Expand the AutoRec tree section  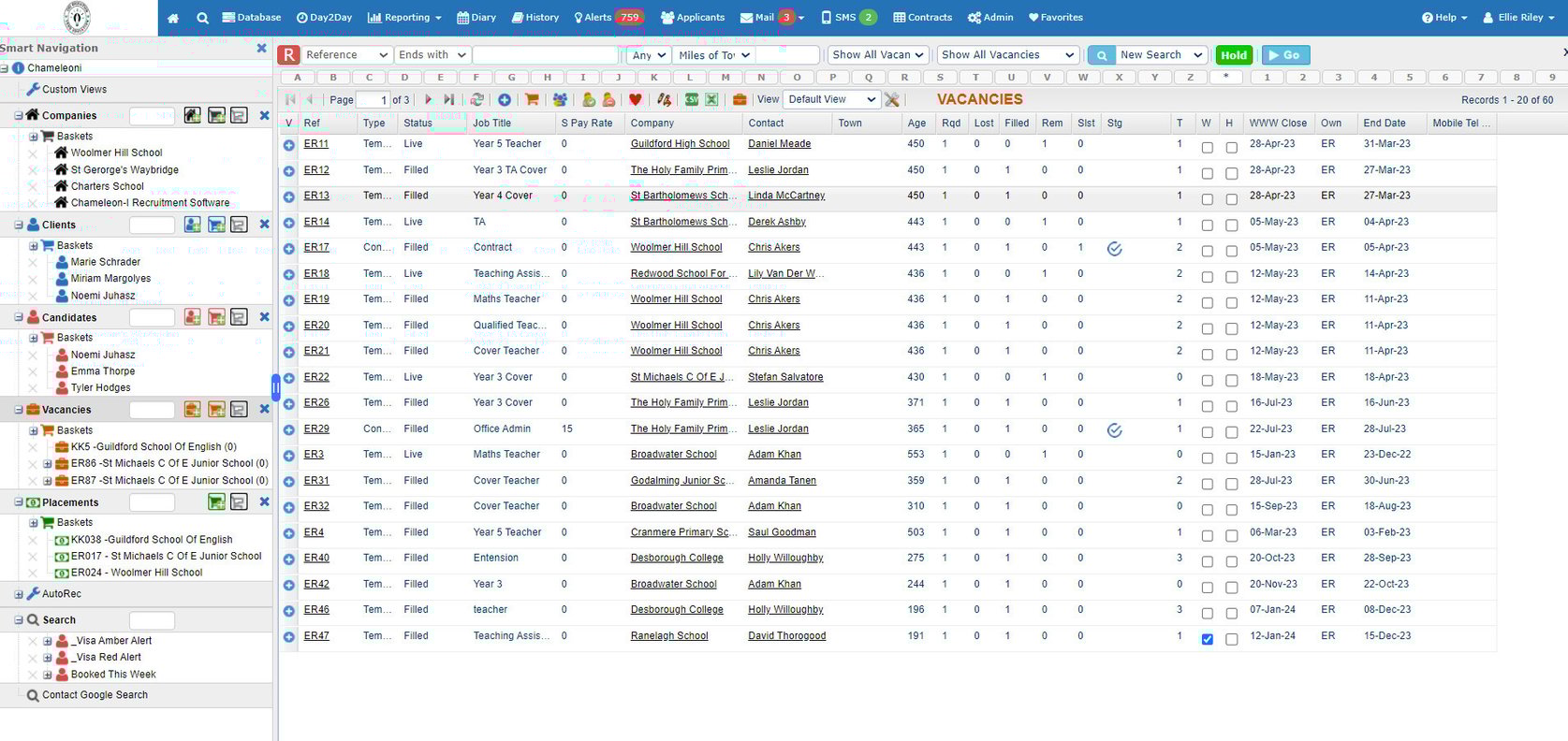[x=19, y=594]
